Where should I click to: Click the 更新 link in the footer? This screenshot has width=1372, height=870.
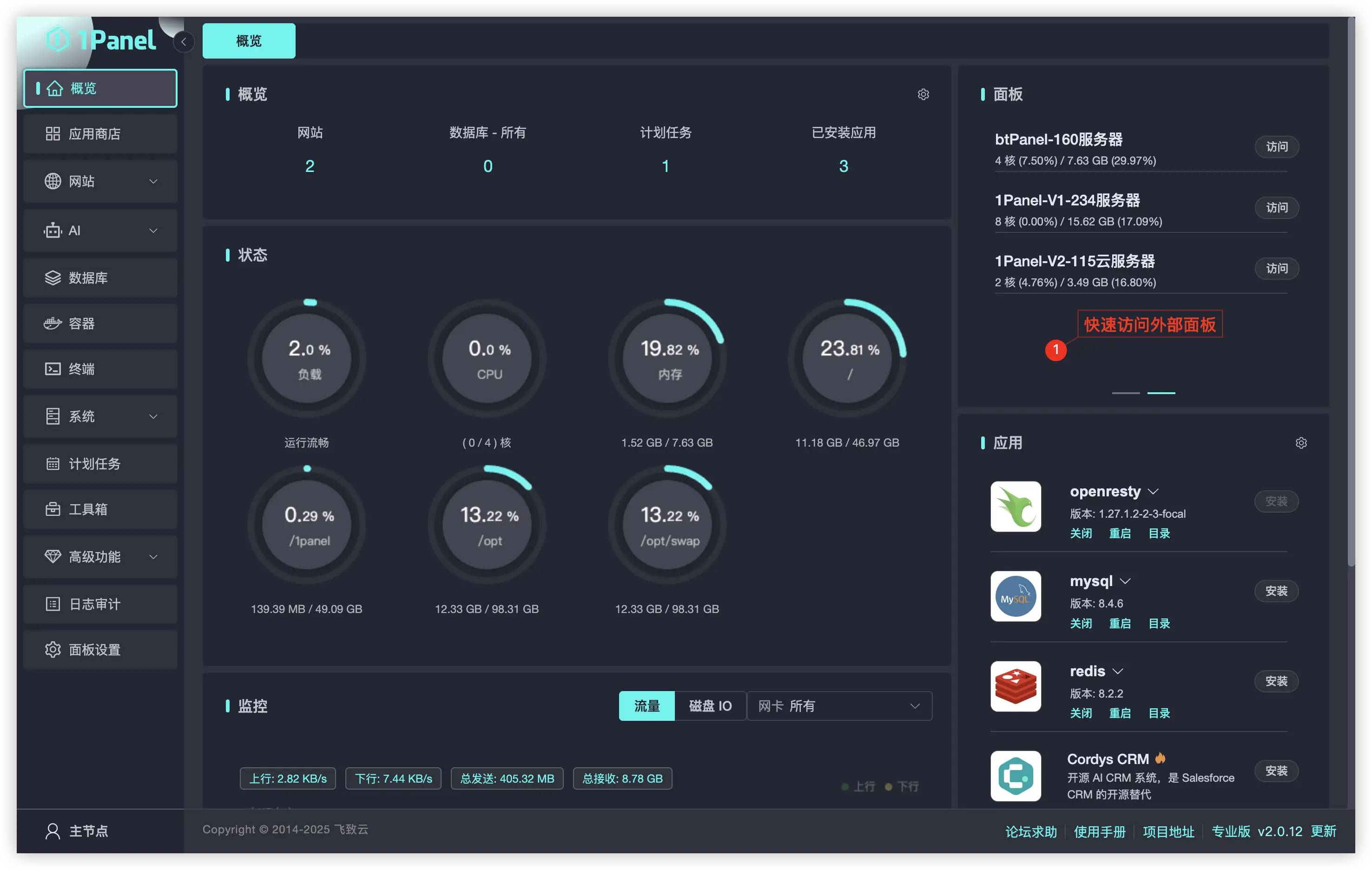coord(1323,831)
